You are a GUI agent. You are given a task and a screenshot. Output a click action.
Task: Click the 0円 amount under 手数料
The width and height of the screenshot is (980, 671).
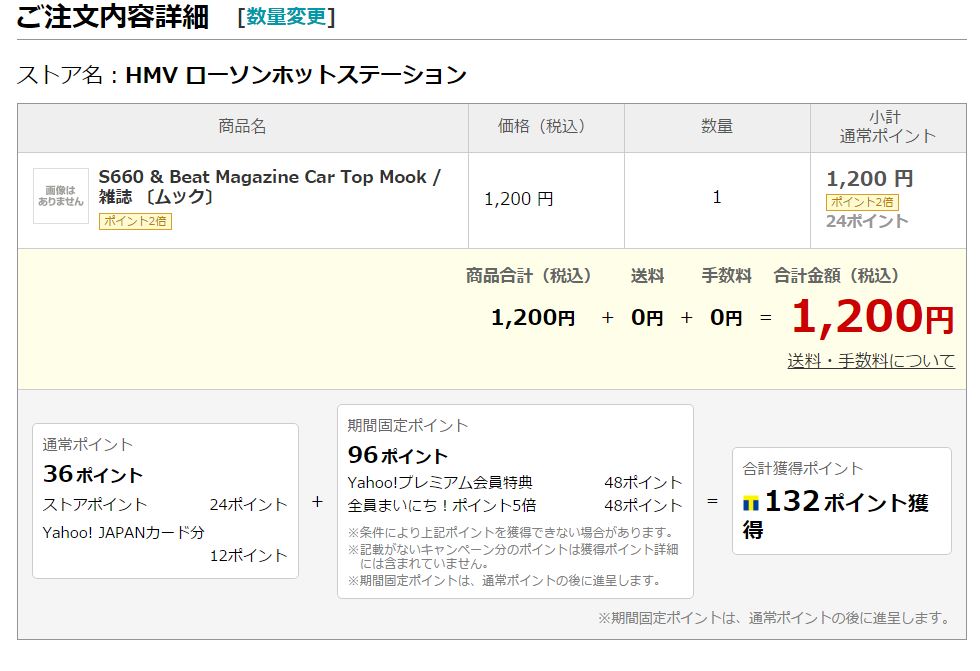tap(726, 318)
